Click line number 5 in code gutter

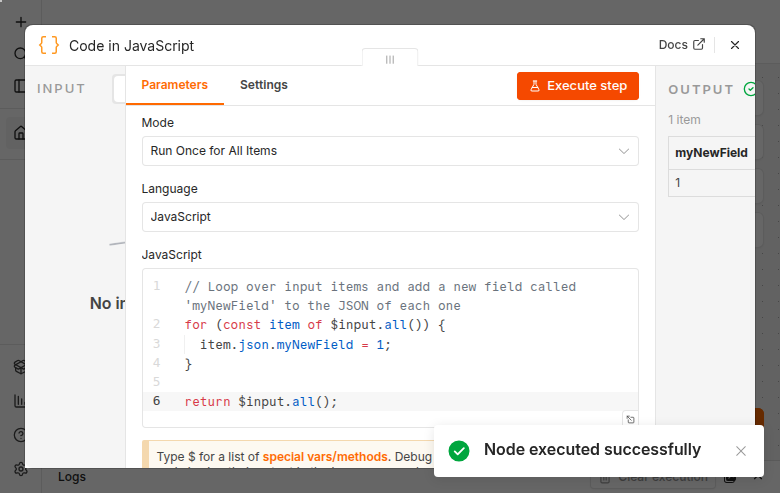pyautogui.click(x=156, y=382)
